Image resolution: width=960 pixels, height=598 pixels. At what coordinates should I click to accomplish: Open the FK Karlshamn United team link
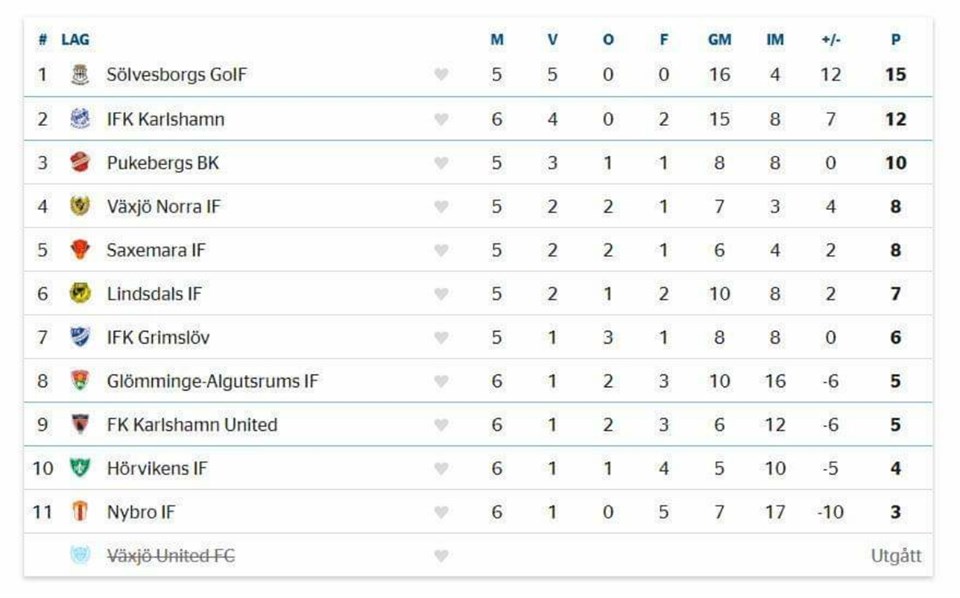tap(191, 425)
